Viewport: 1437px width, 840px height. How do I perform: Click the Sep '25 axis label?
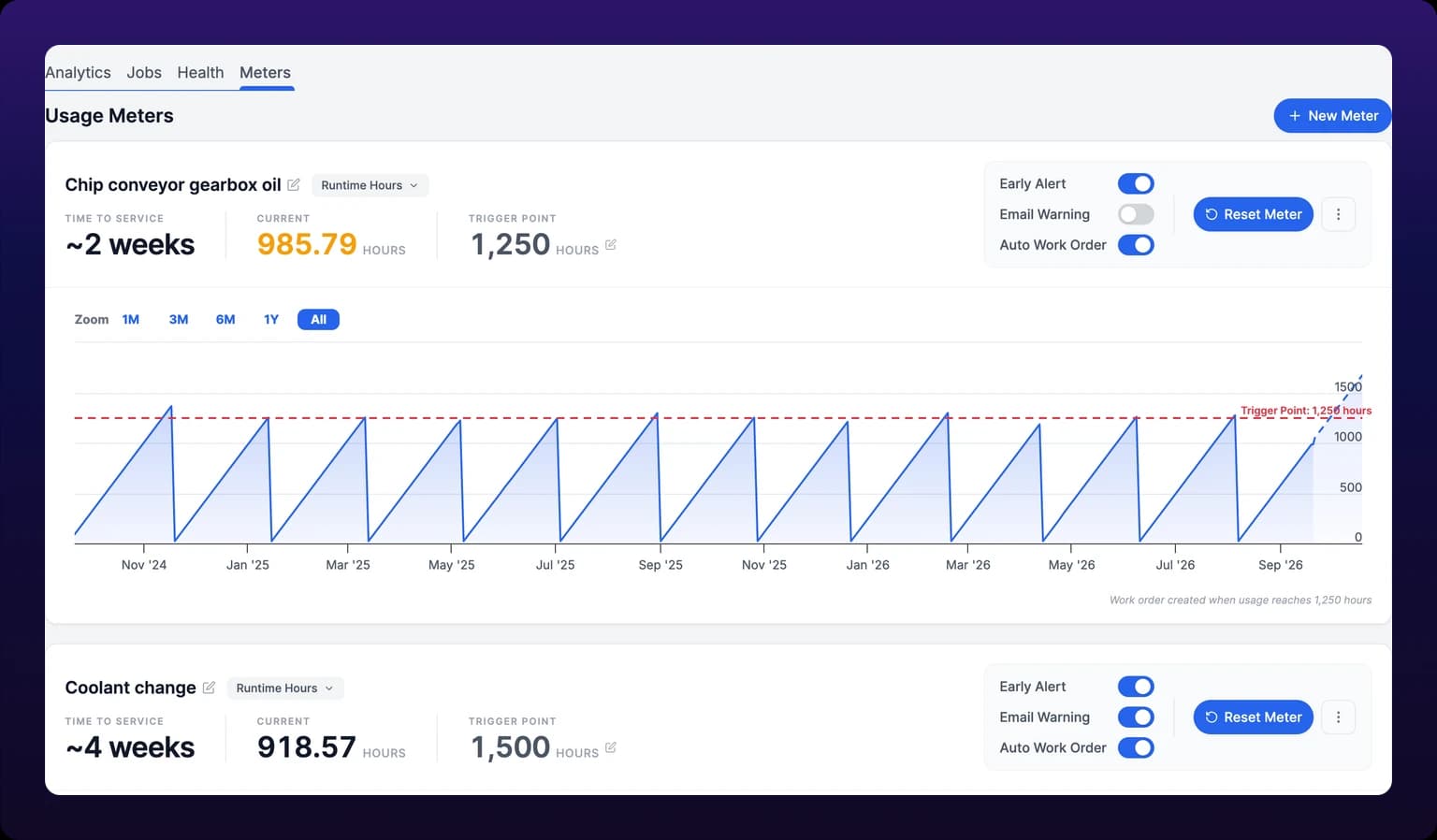pyautogui.click(x=660, y=565)
